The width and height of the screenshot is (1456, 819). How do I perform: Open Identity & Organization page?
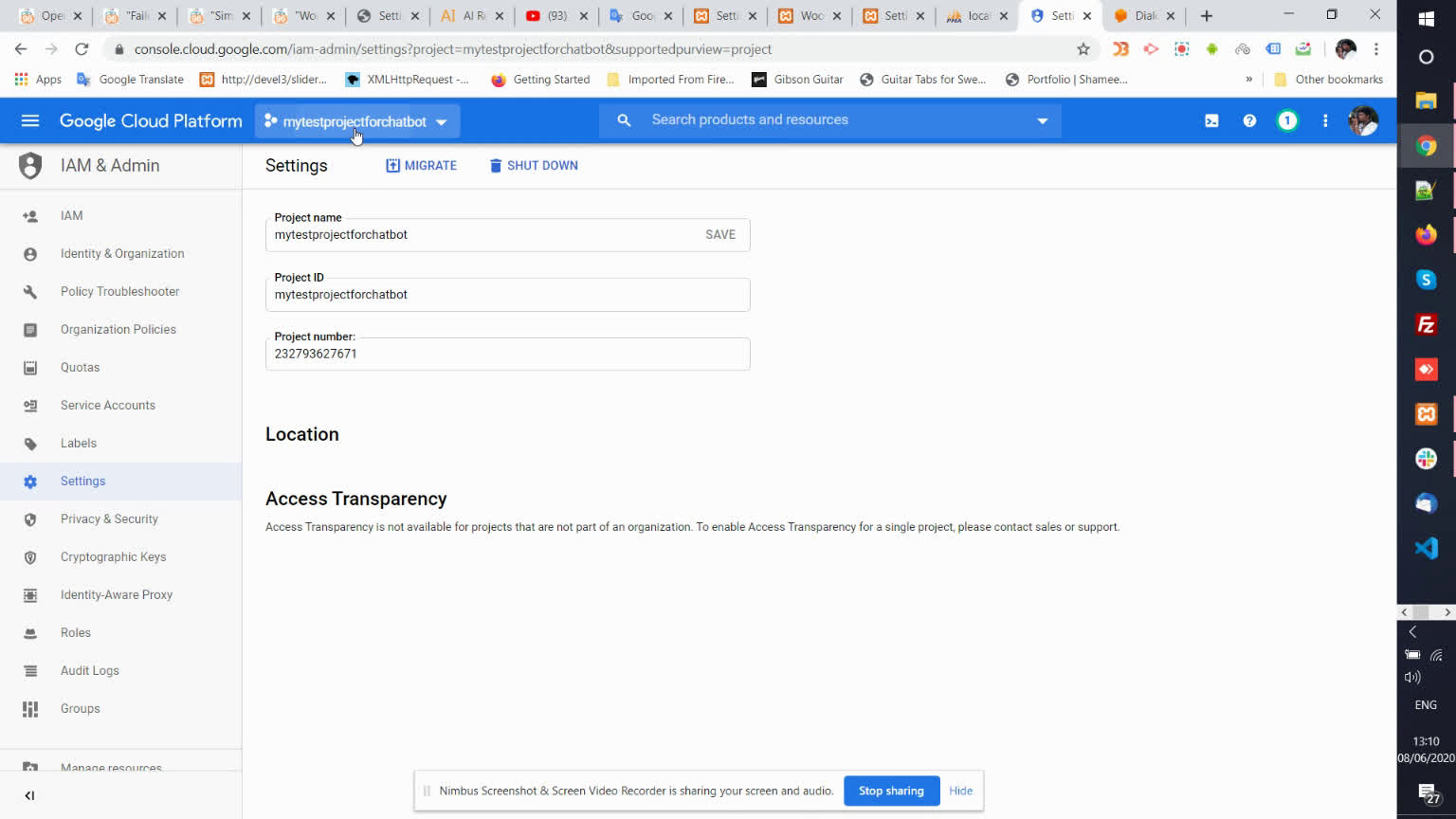[x=122, y=254]
